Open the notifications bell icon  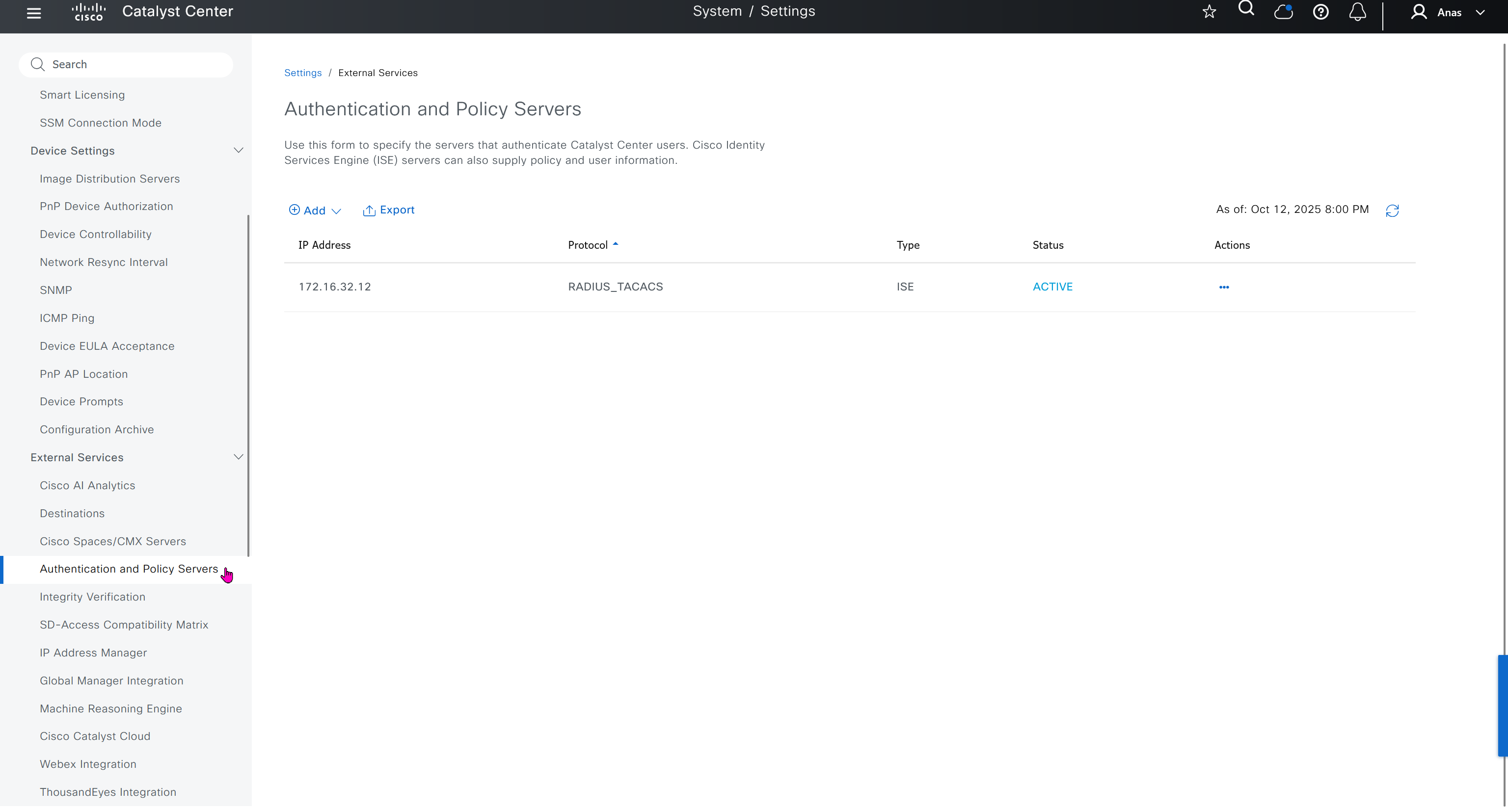[1358, 12]
